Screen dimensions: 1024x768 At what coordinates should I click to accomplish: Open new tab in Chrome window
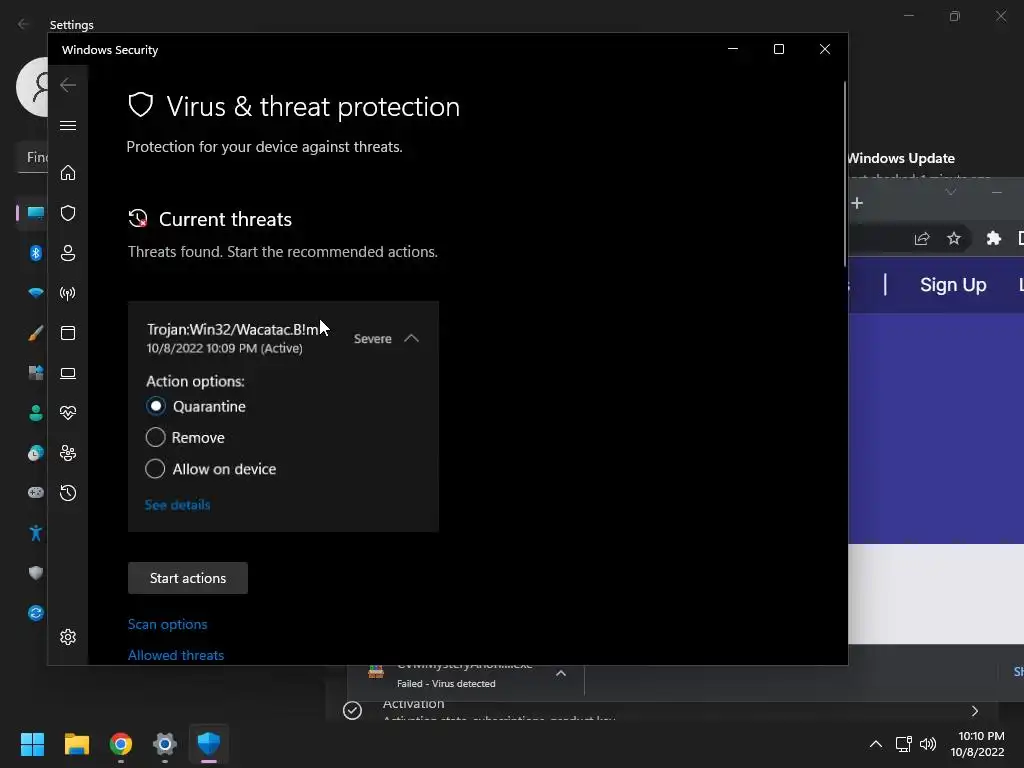click(x=857, y=203)
